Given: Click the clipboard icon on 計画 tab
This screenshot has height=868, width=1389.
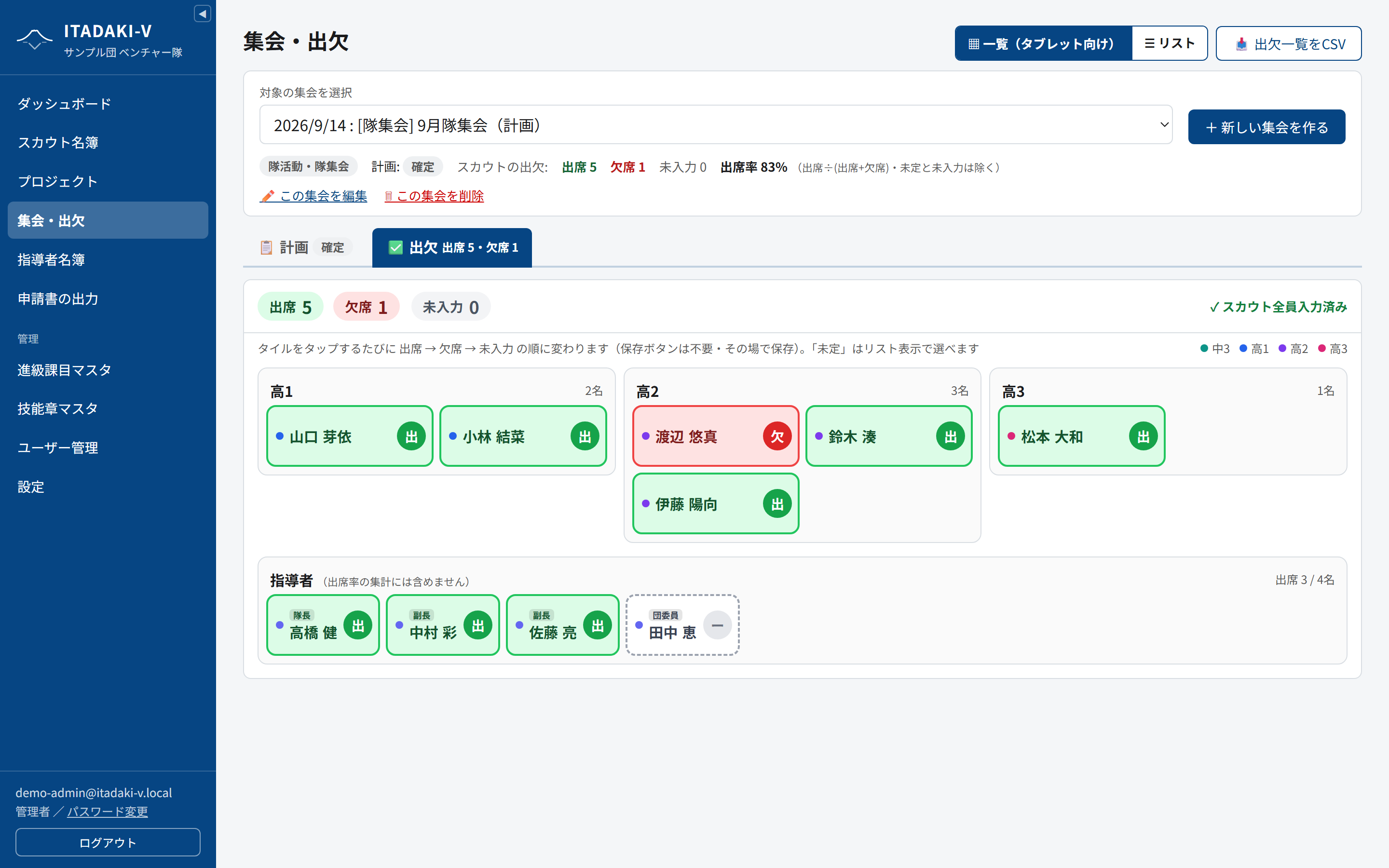Looking at the screenshot, I should 266,247.
